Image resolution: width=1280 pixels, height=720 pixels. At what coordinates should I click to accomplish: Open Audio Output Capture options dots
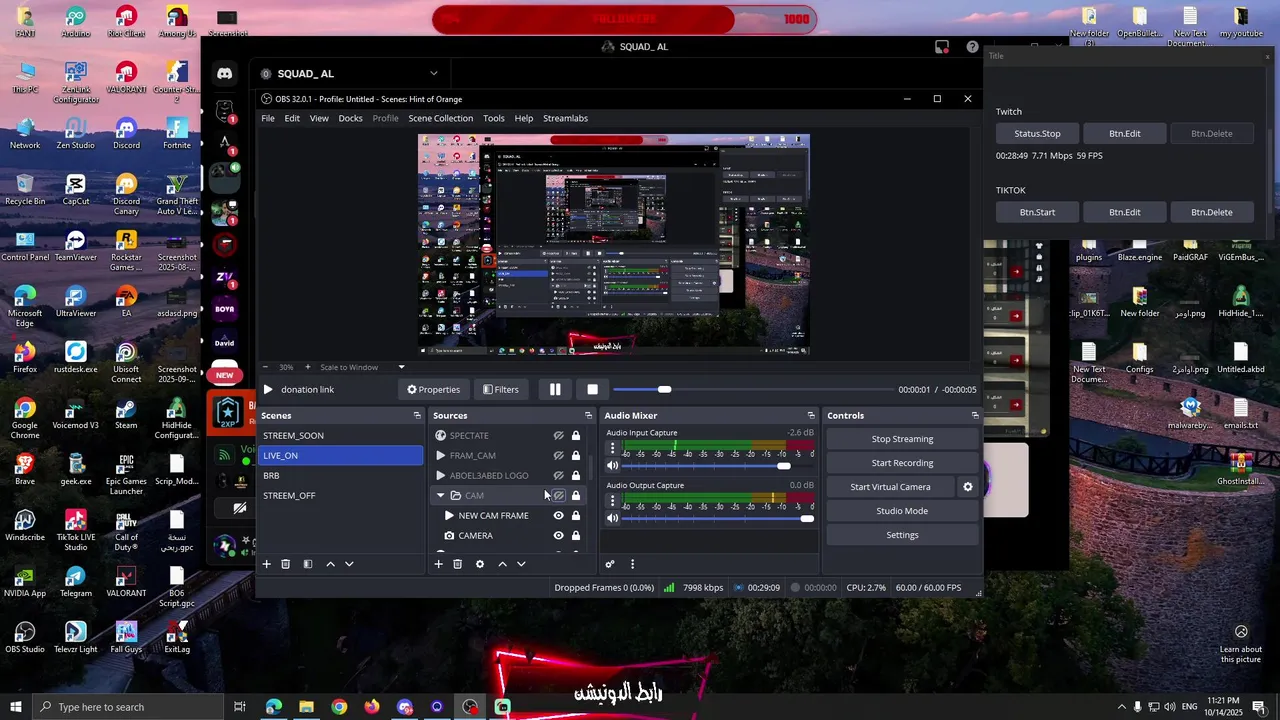[613, 501]
